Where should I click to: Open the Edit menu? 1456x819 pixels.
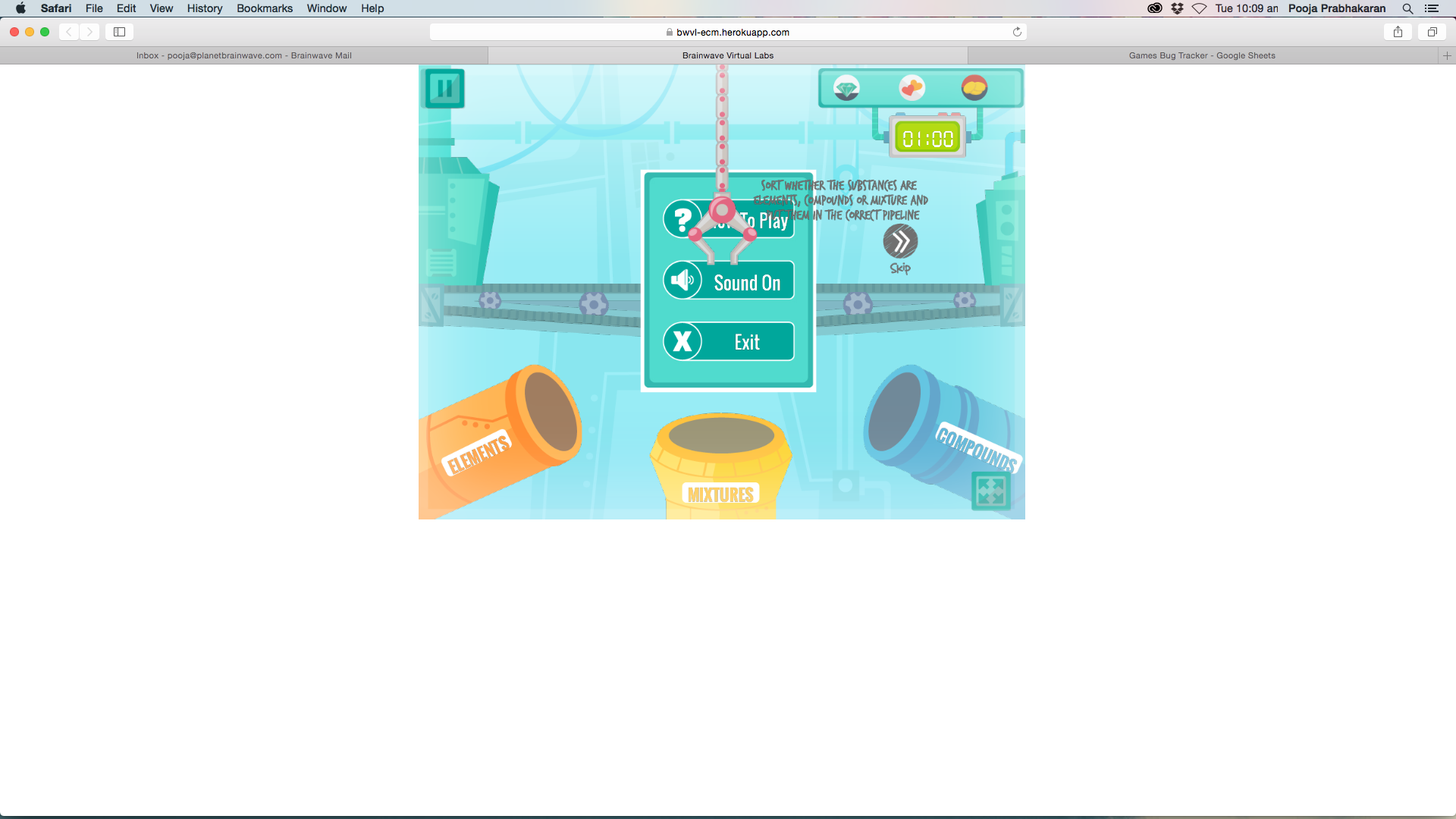[x=126, y=8]
